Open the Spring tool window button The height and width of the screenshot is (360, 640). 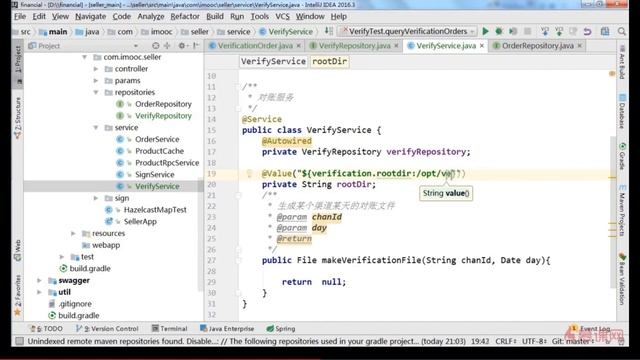(x=281, y=329)
